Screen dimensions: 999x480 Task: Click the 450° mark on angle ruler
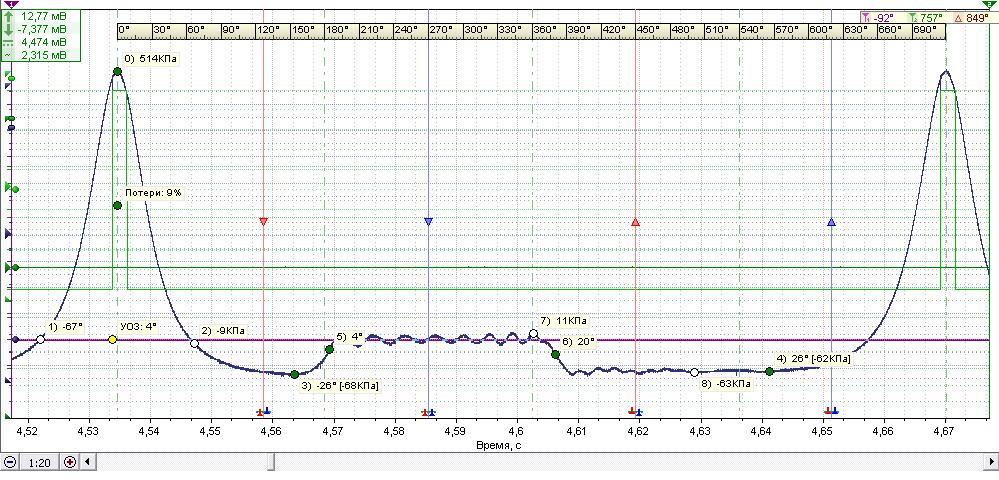tap(648, 30)
